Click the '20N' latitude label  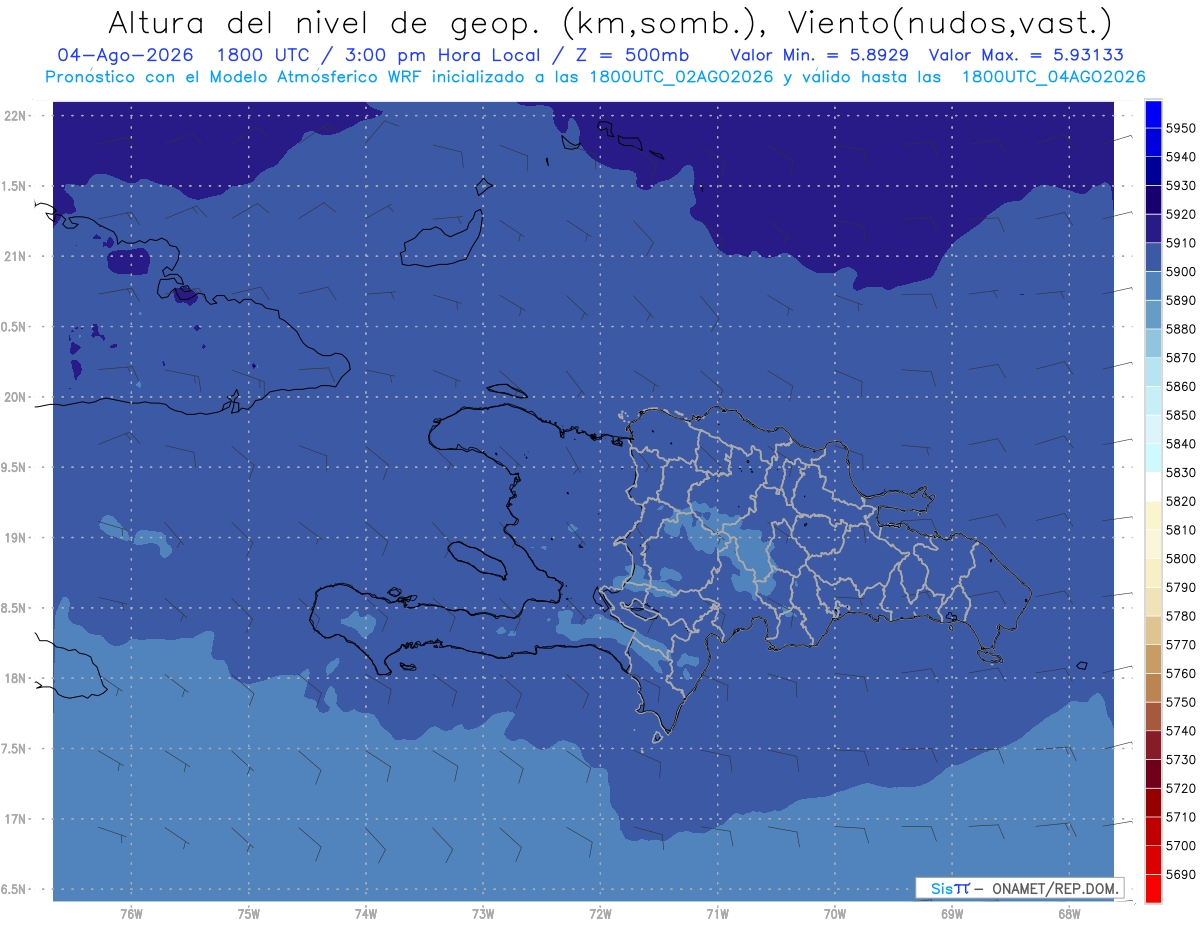[15, 397]
